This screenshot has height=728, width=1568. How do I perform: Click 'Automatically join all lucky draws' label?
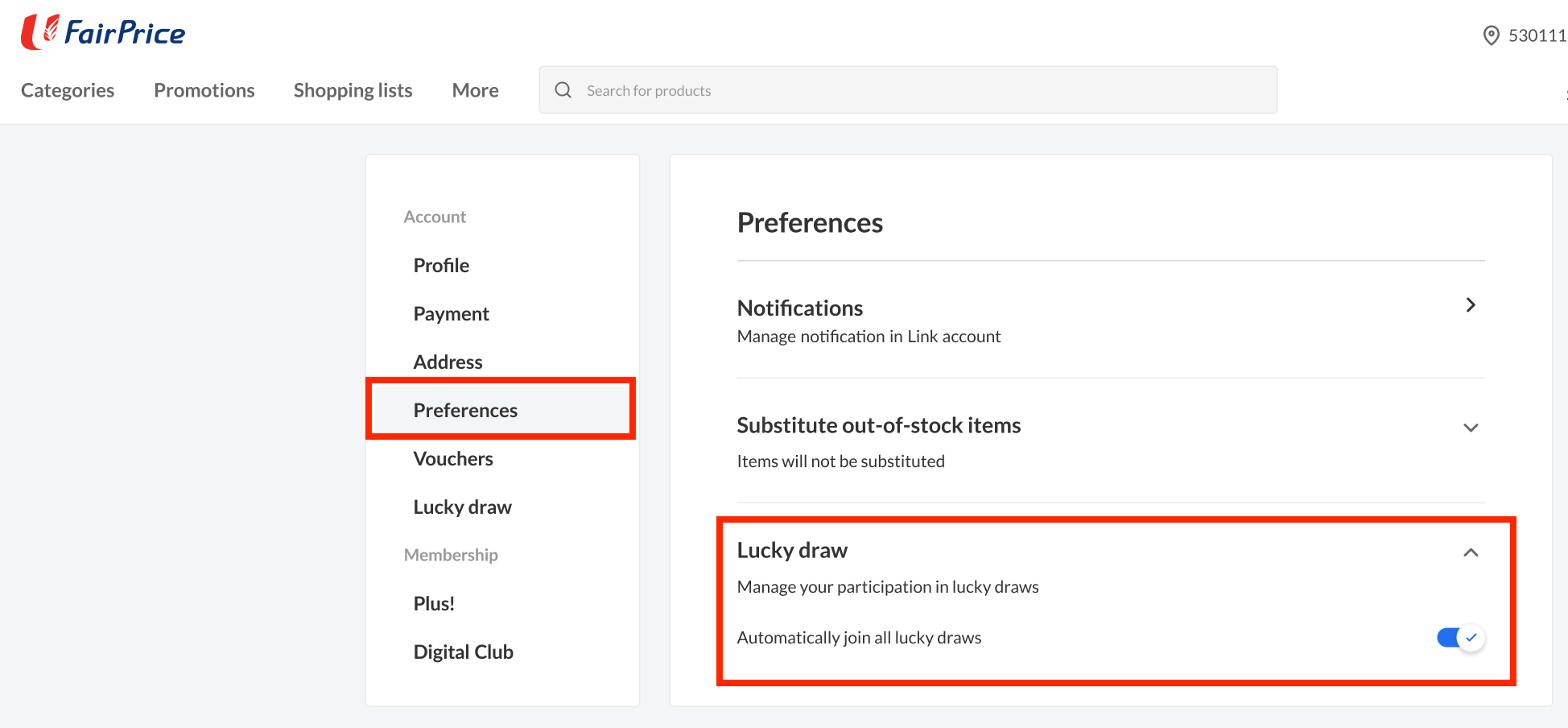(860, 638)
